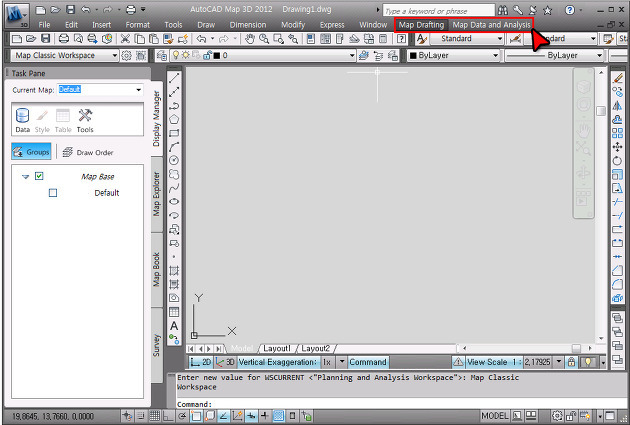The height and width of the screenshot is (425, 630).
Task: Select the Ellipse draw tool
Action: (174, 202)
